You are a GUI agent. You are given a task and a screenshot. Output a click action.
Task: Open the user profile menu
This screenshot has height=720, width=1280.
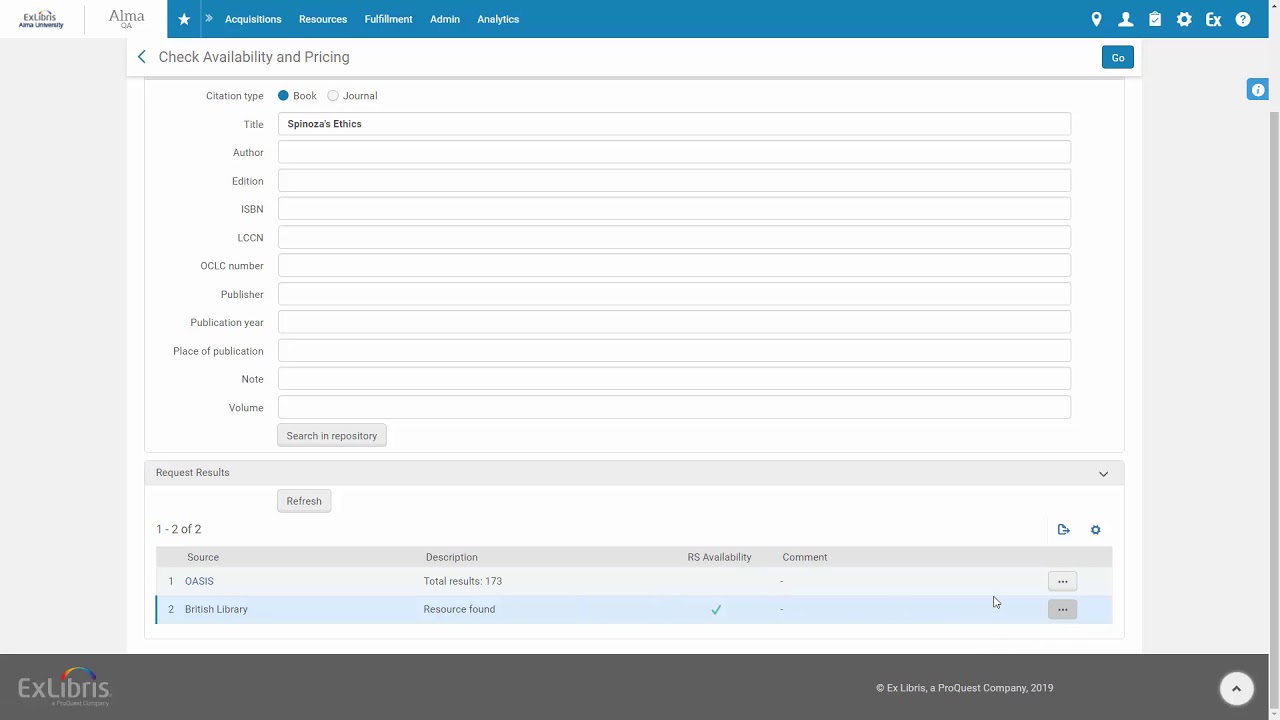(x=1126, y=19)
